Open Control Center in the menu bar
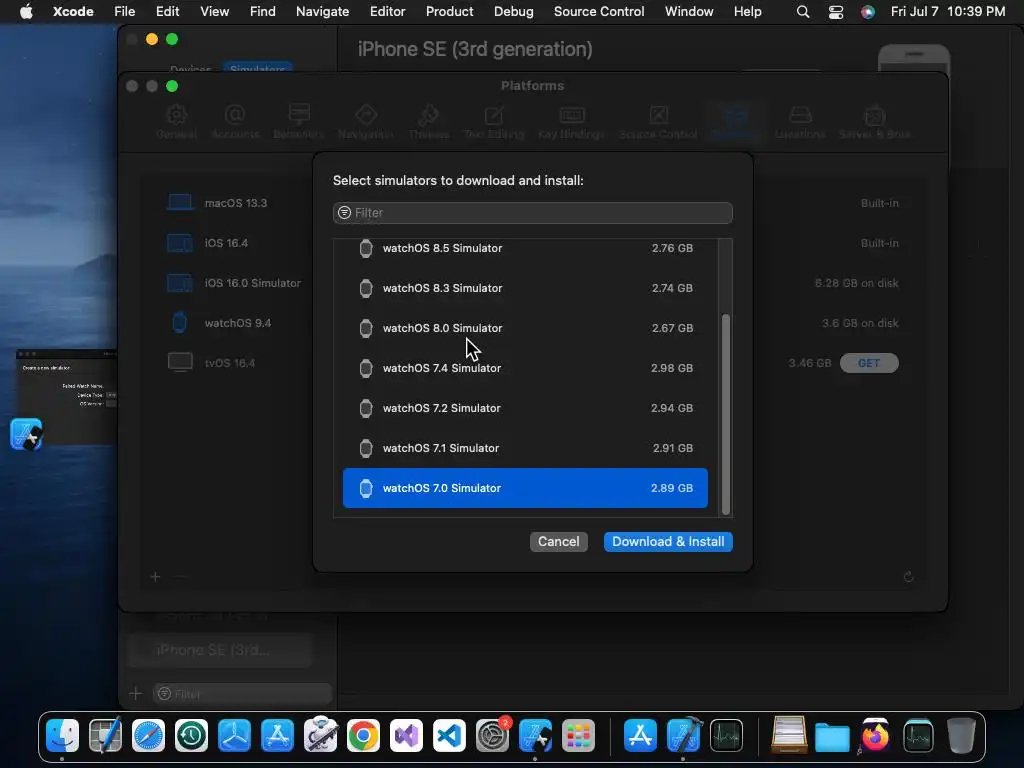 coord(836,12)
